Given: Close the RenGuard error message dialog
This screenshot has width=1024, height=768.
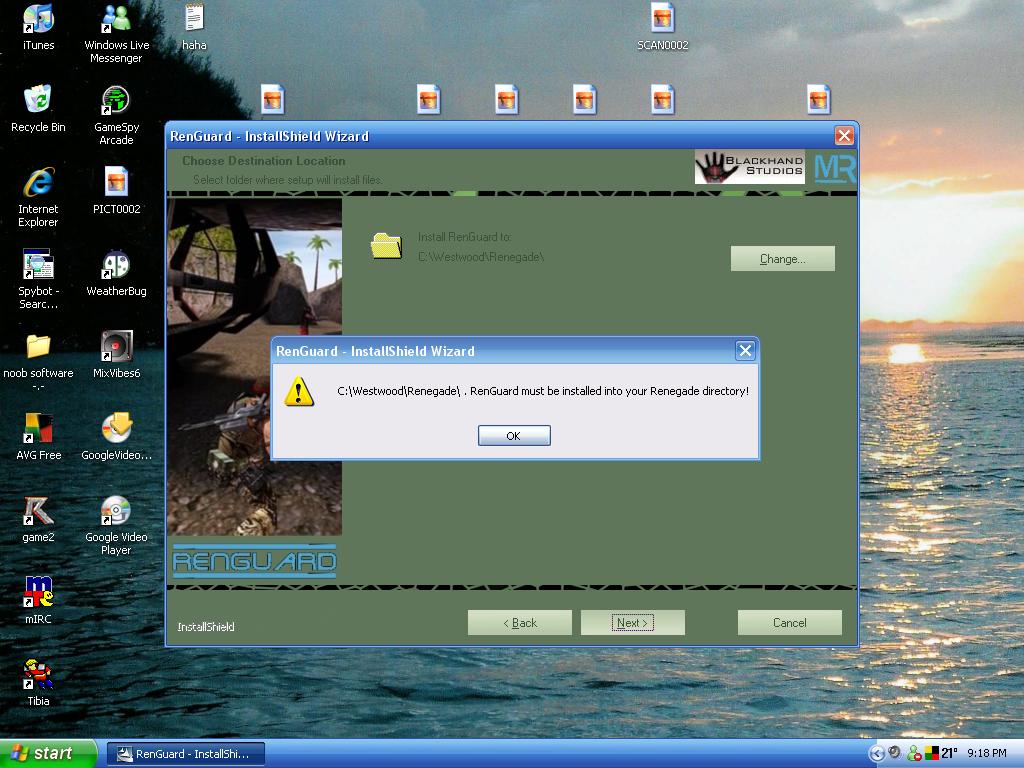Looking at the screenshot, I should click(744, 350).
